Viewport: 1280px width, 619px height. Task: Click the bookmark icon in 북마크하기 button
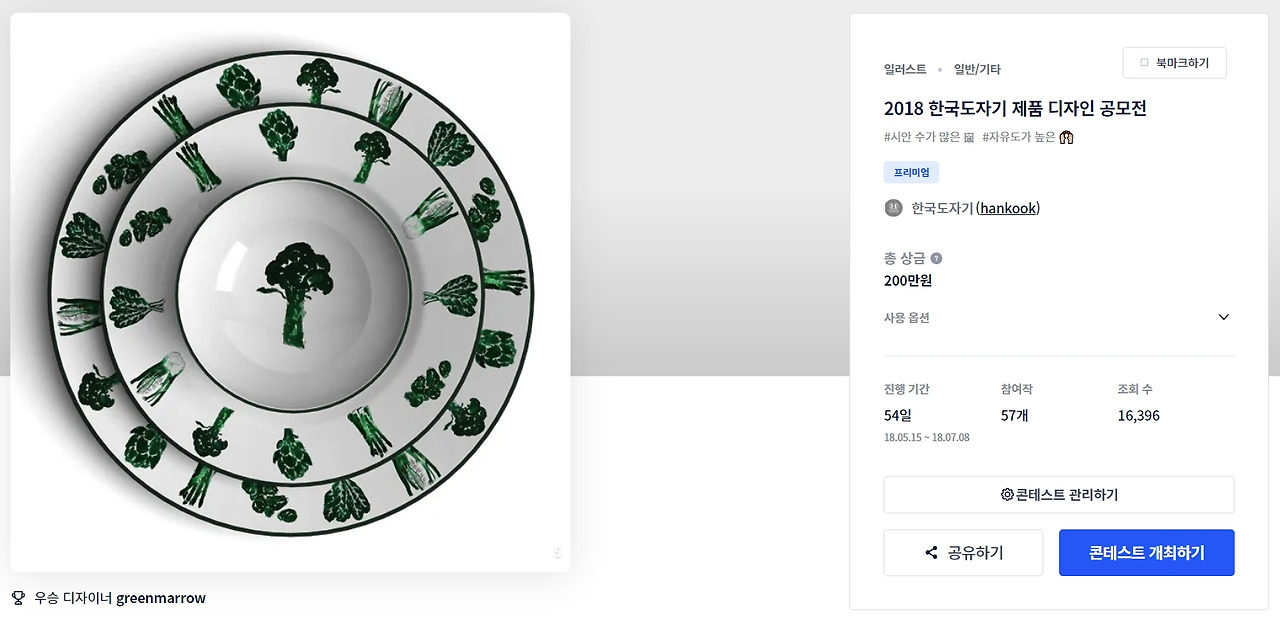[x=1144, y=63]
